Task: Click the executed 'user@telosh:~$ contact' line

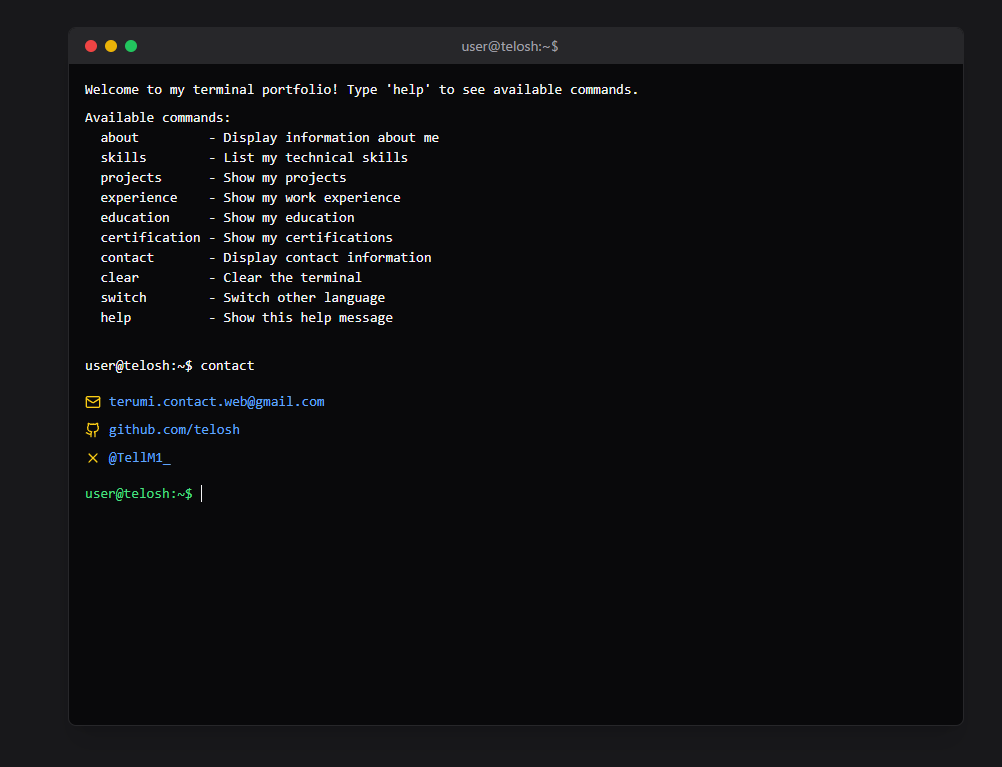Action: (x=169, y=366)
